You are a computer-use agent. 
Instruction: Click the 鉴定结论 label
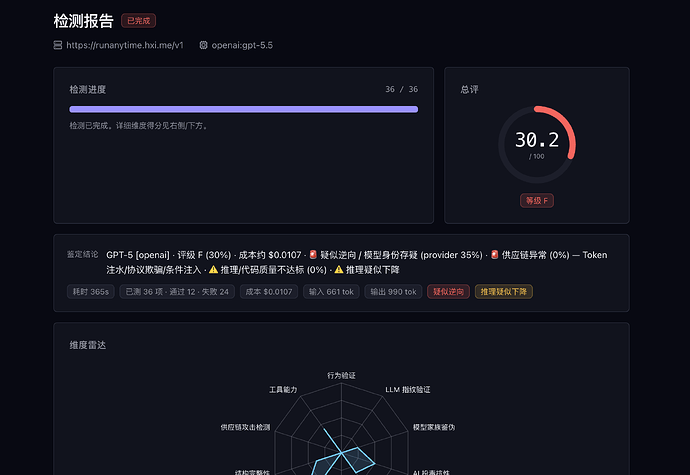click(83, 254)
